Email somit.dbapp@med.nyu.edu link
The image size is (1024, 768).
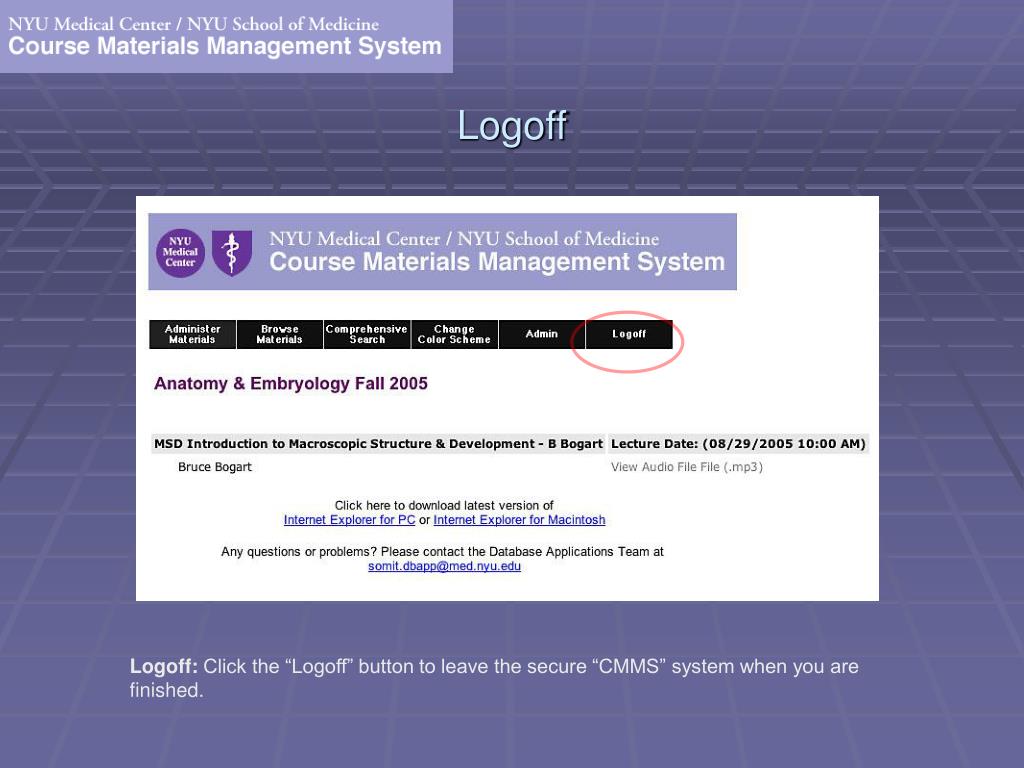(x=444, y=566)
